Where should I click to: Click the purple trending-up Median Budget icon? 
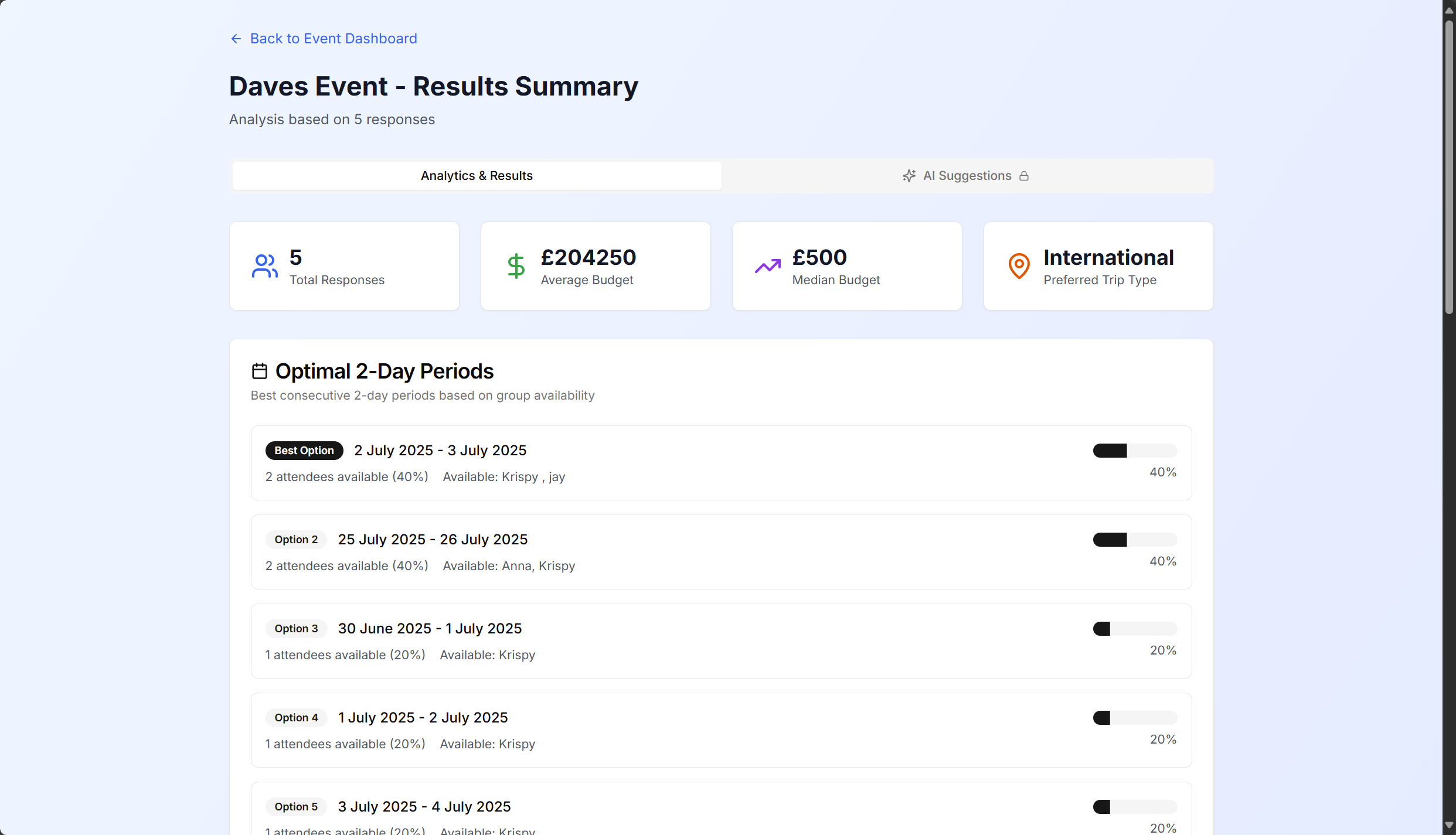point(767,266)
